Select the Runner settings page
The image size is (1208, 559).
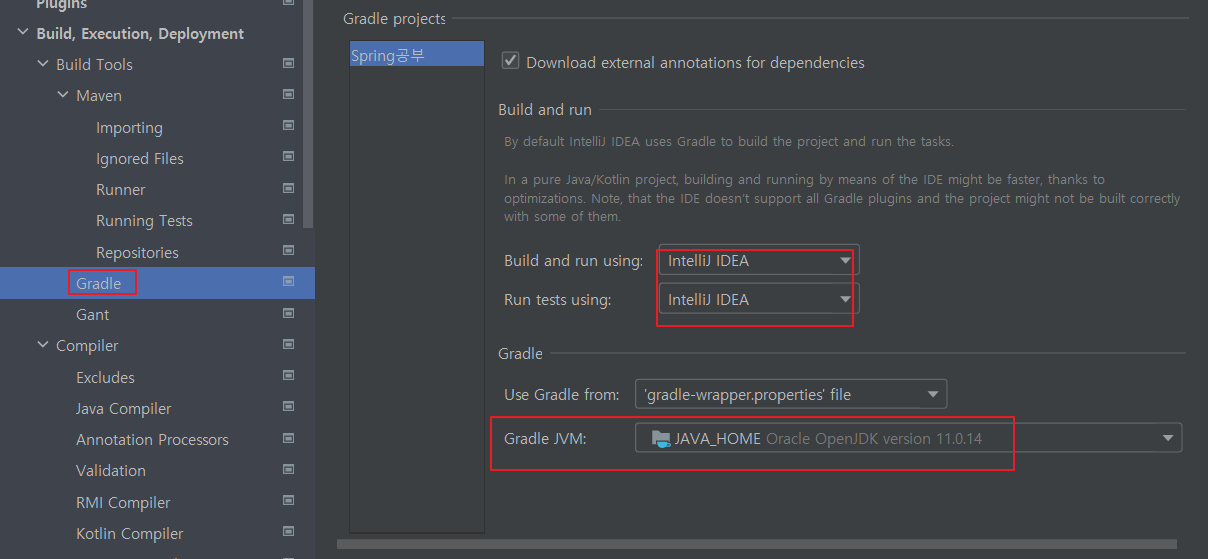point(120,189)
